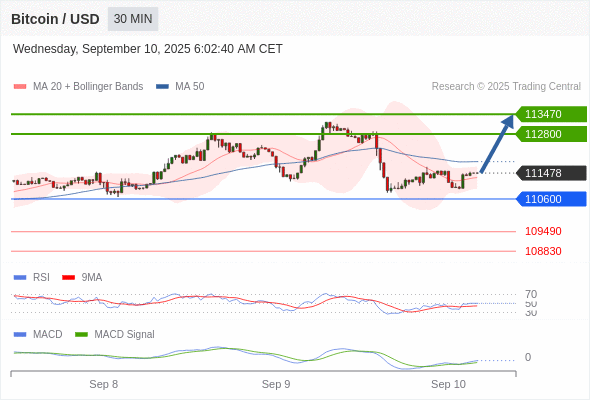The width and height of the screenshot is (590, 400).
Task: Click the Sep 9 date axis label
Action: (276, 384)
